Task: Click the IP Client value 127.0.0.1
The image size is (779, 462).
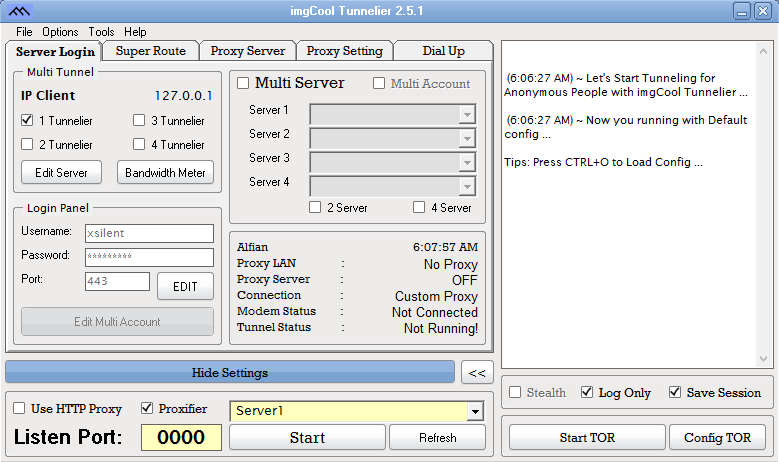Action: 183,95
